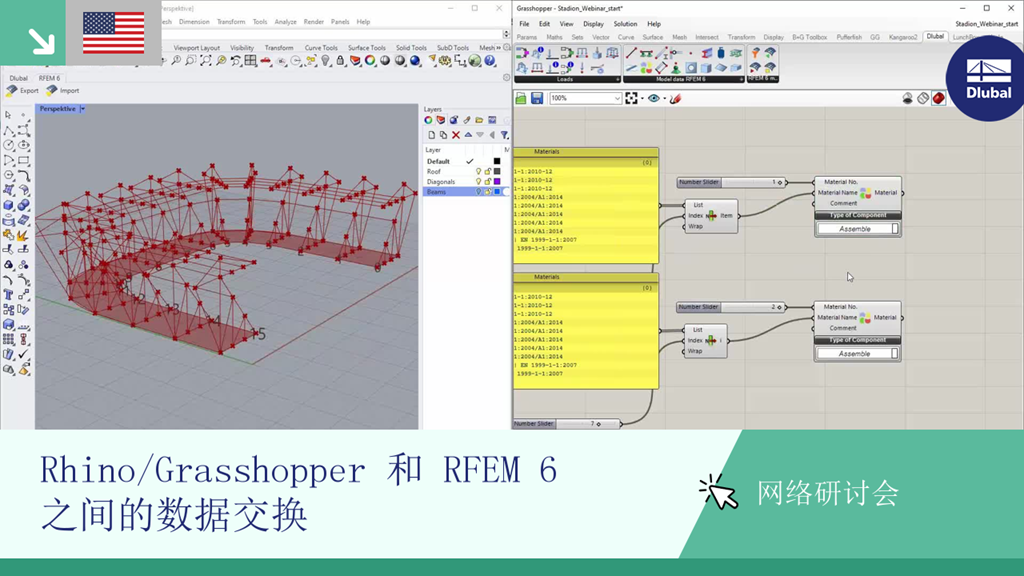Set Beams as the current layer checkmark

[x=470, y=190]
